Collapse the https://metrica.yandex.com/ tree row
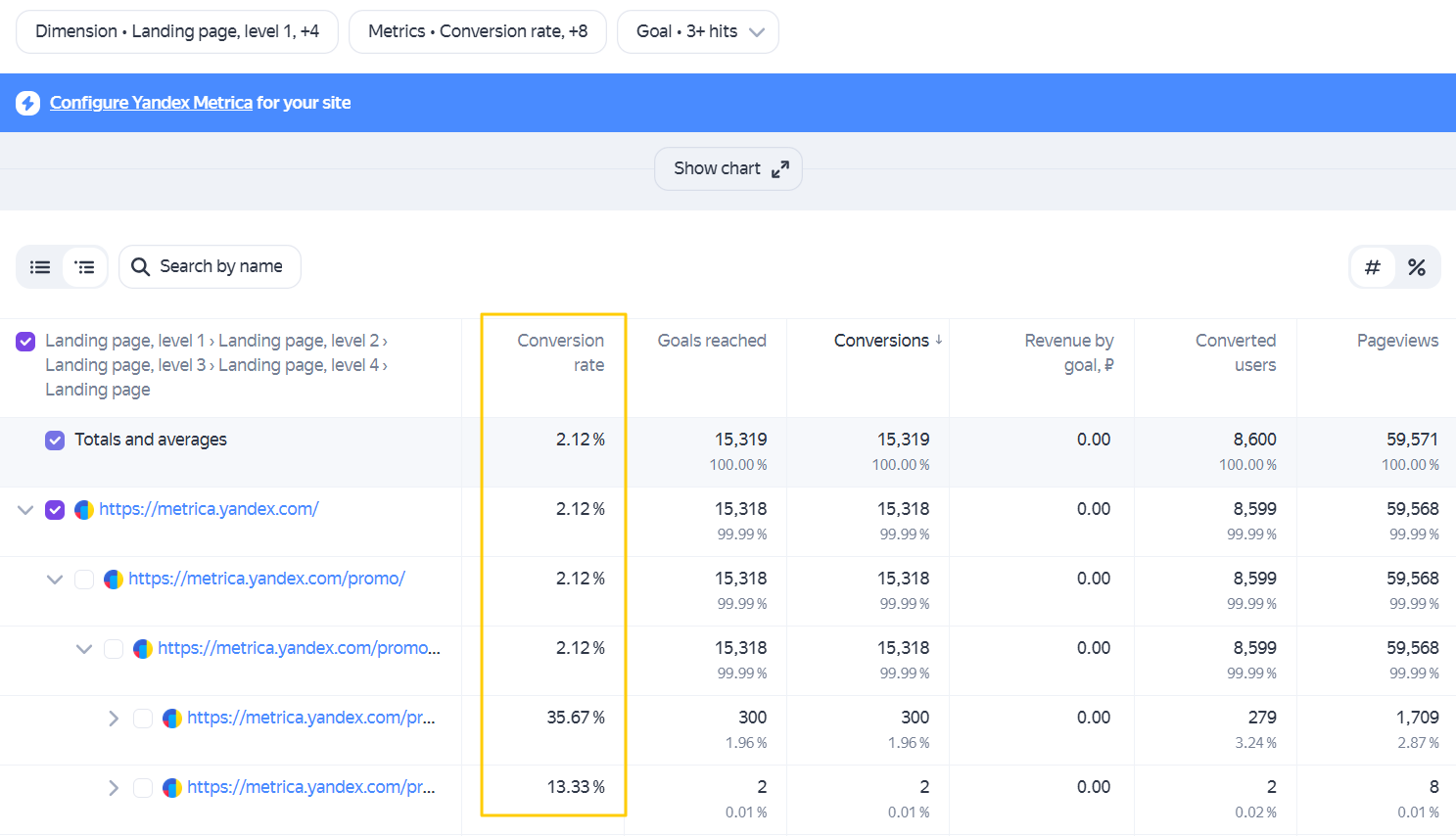This screenshot has width=1456, height=836. click(26, 510)
